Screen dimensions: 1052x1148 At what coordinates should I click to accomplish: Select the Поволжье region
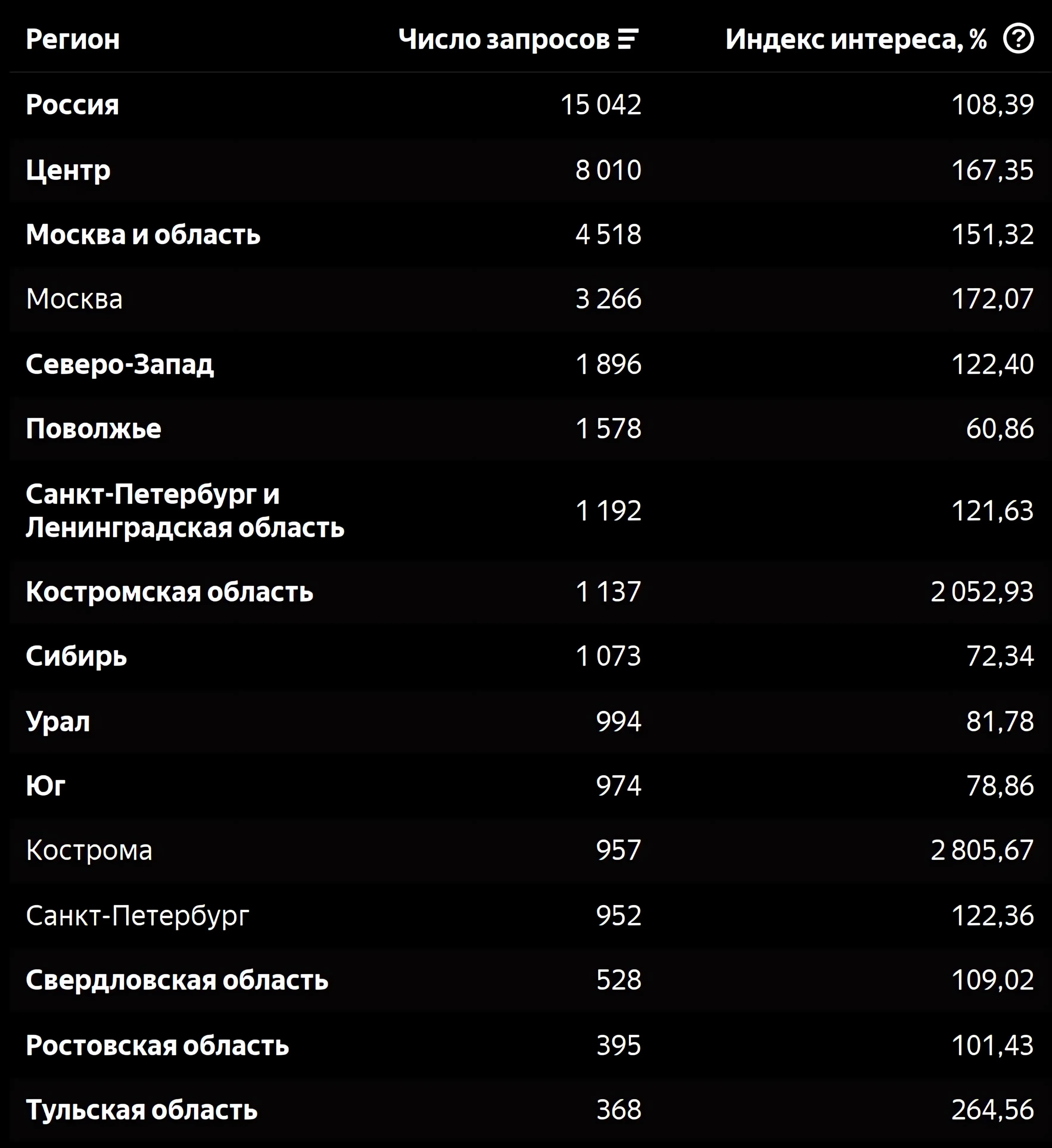[94, 429]
